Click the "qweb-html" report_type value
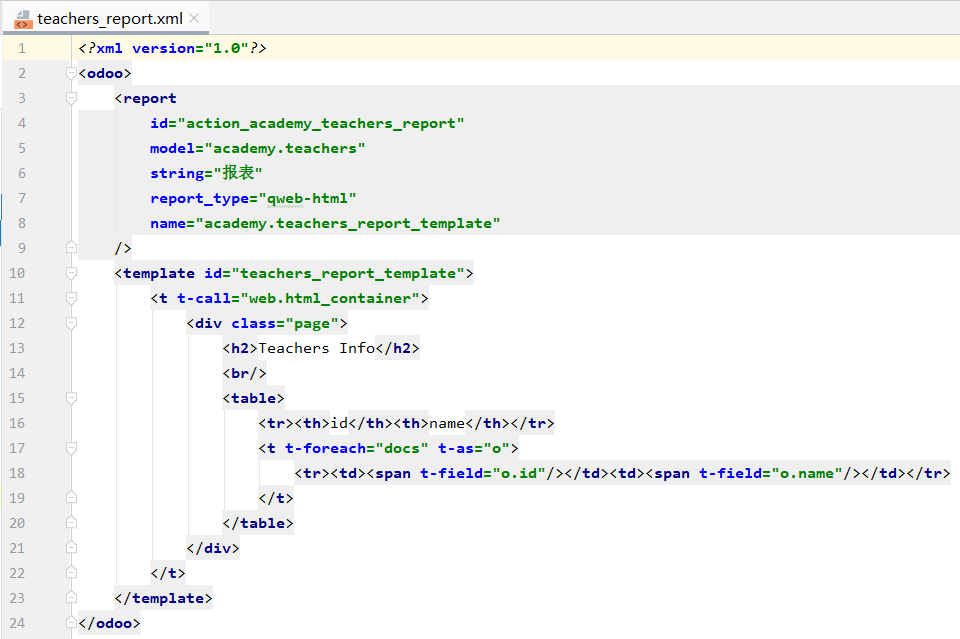The image size is (960, 639). tap(307, 199)
